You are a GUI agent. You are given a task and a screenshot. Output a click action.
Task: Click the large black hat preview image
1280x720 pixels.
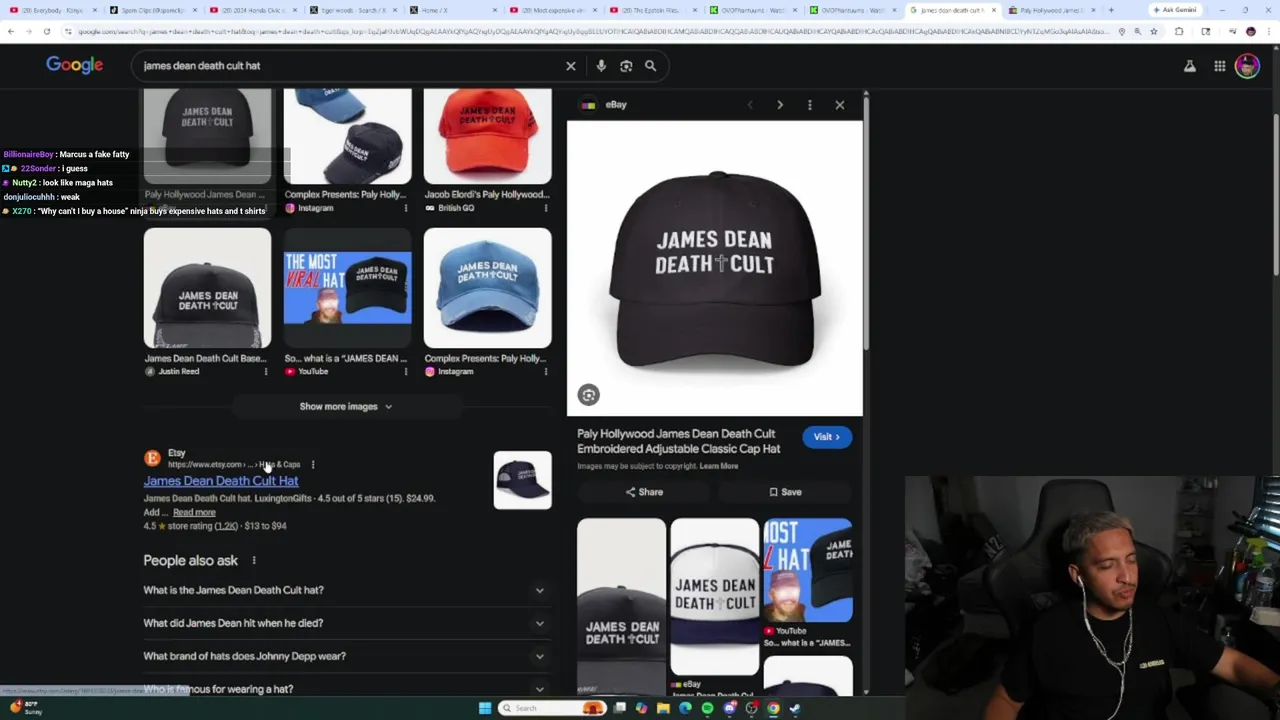coord(715,268)
